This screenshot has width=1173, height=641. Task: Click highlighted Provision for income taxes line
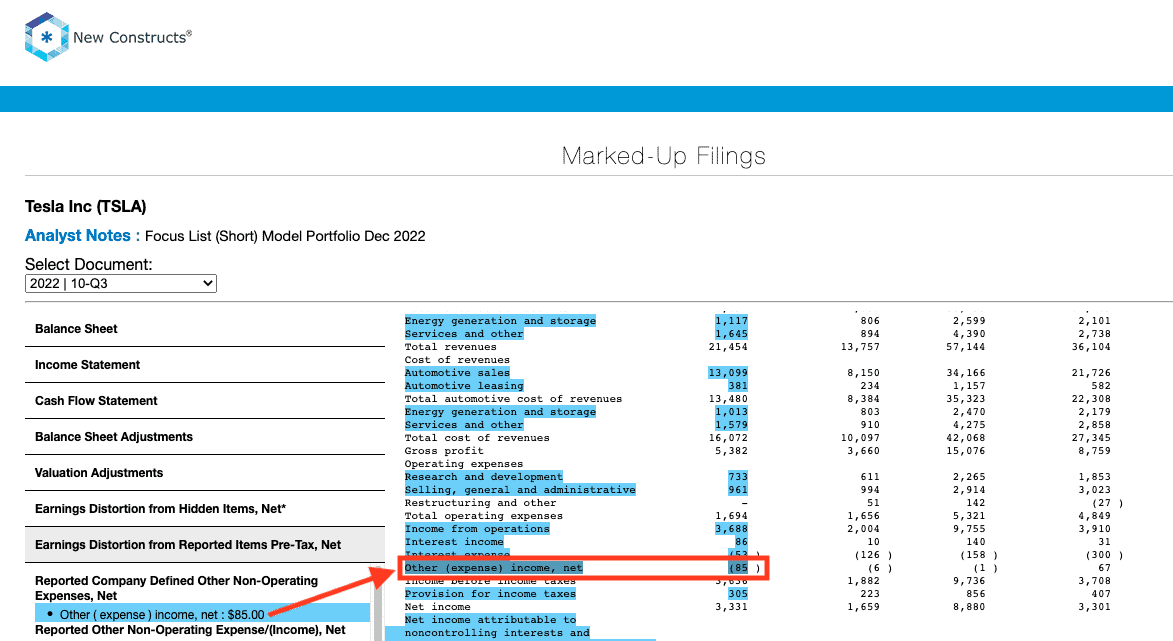pyautogui.click(x=490, y=594)
